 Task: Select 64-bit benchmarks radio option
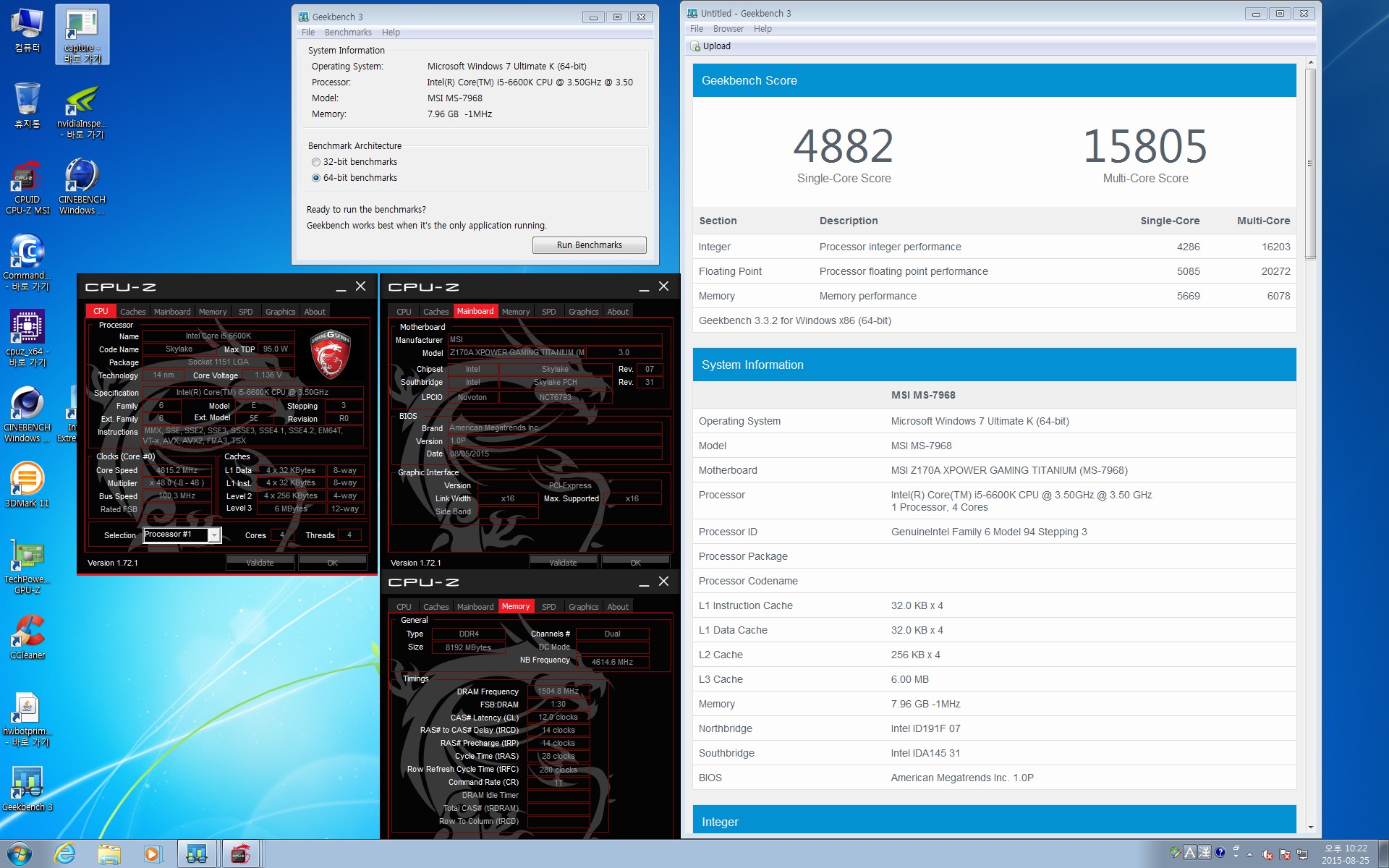click(x=316, y=178)
